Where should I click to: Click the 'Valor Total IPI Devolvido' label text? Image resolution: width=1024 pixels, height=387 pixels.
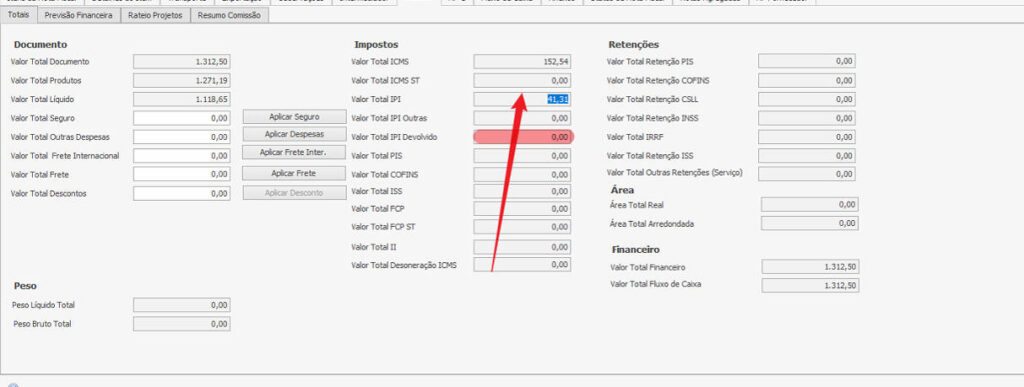(x=394, y=137)
